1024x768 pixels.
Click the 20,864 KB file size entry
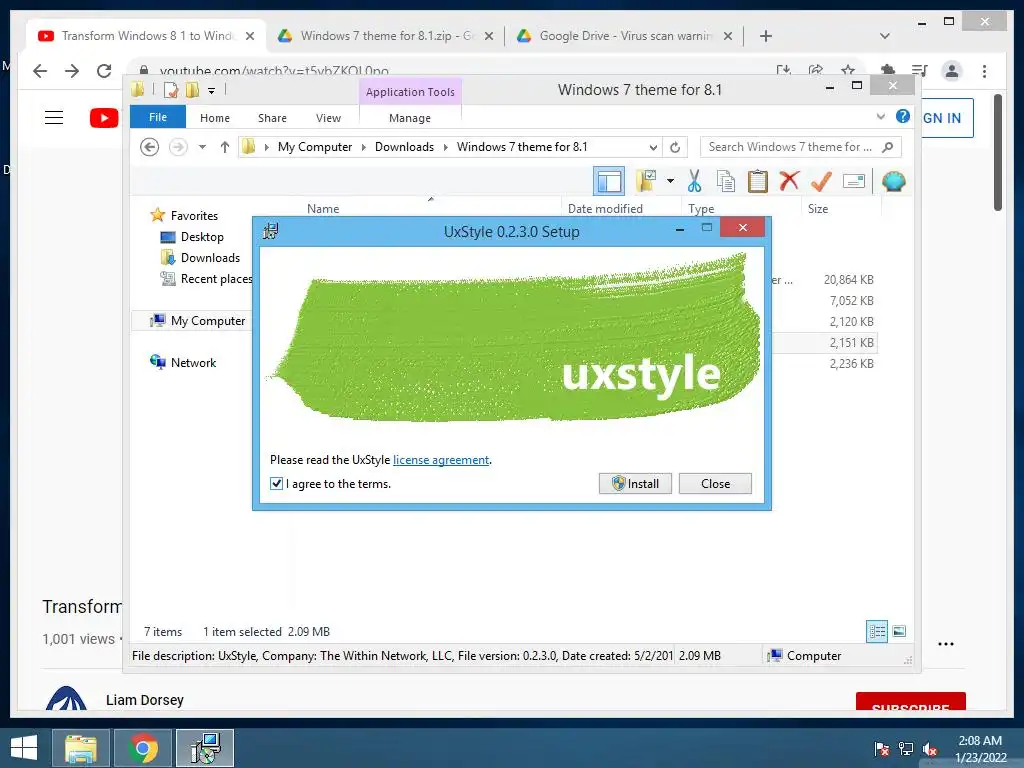(848, 280)
